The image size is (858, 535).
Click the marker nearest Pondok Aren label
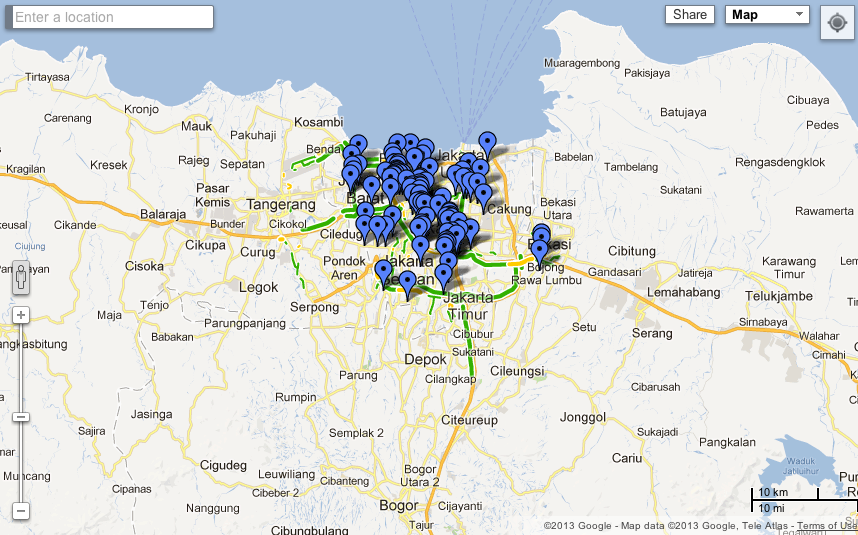click(383, 271)
